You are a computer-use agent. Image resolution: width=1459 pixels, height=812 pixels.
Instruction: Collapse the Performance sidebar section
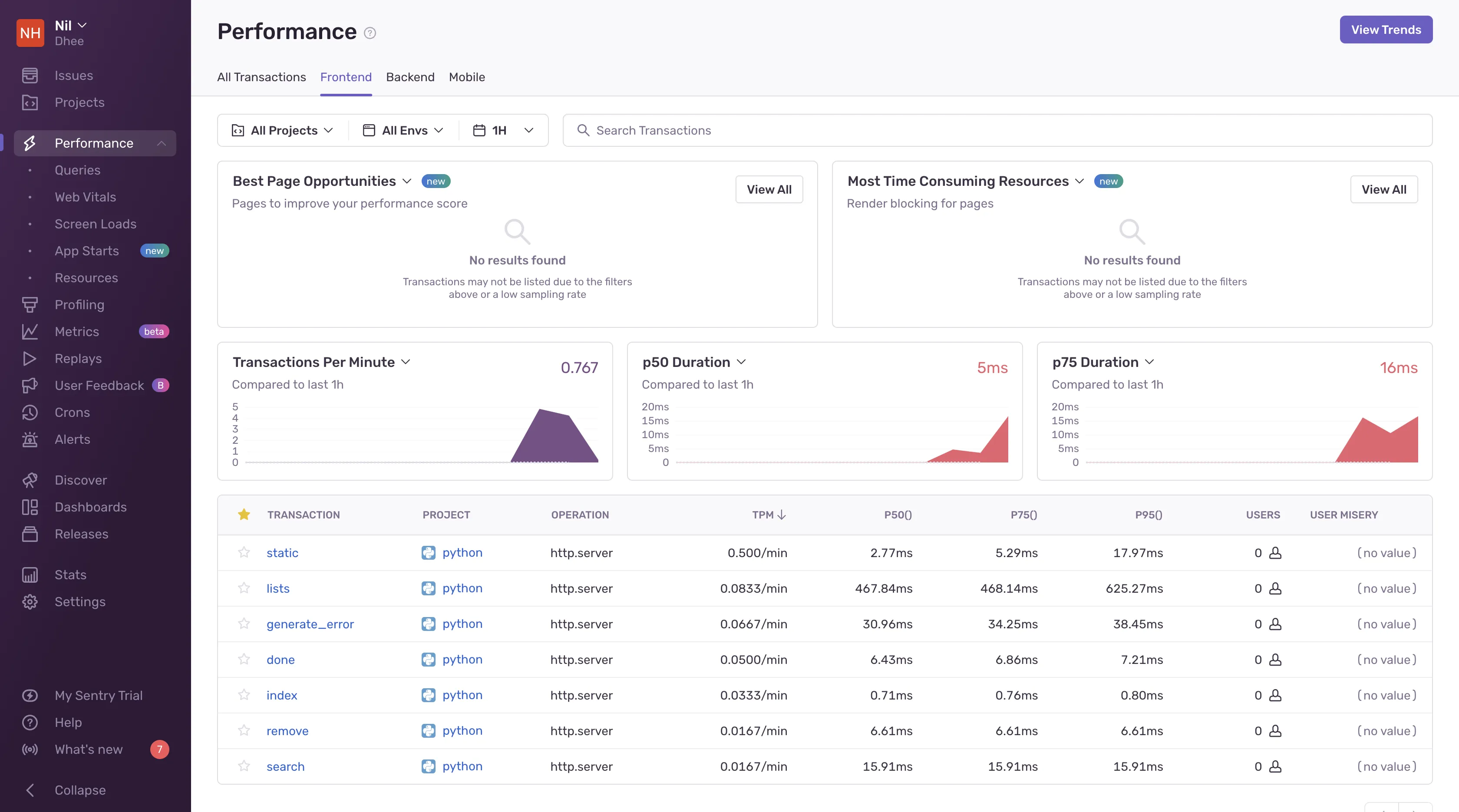(162, 143)
